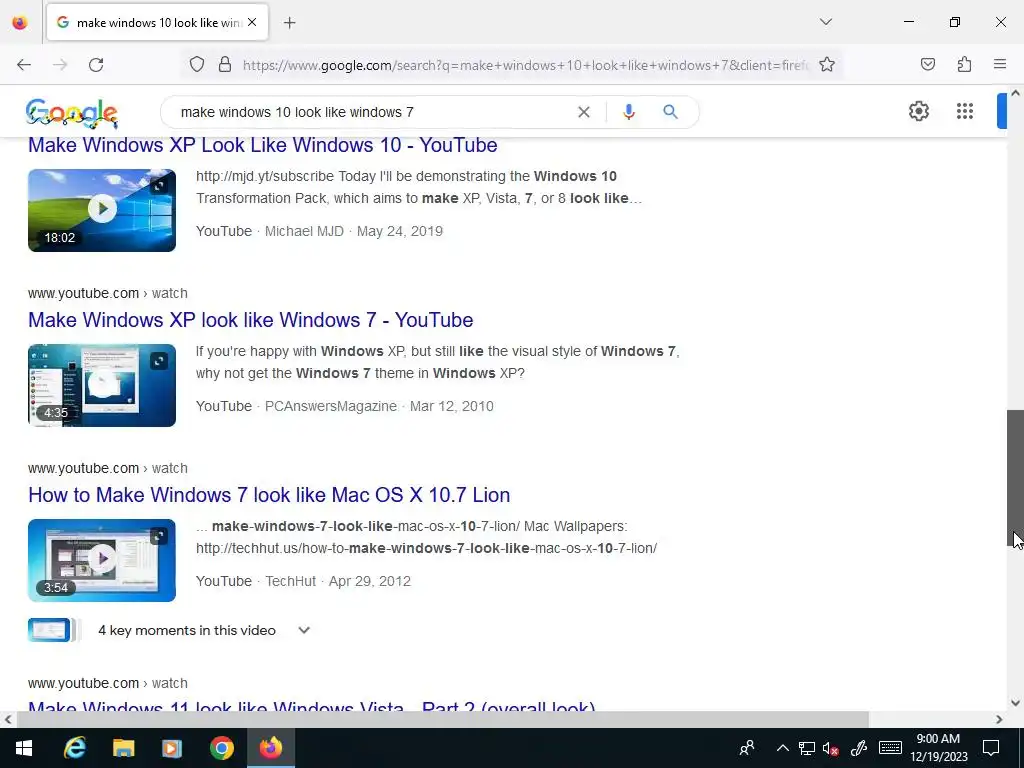
Task: Click Michael MJD video source text
Action: 304,231
